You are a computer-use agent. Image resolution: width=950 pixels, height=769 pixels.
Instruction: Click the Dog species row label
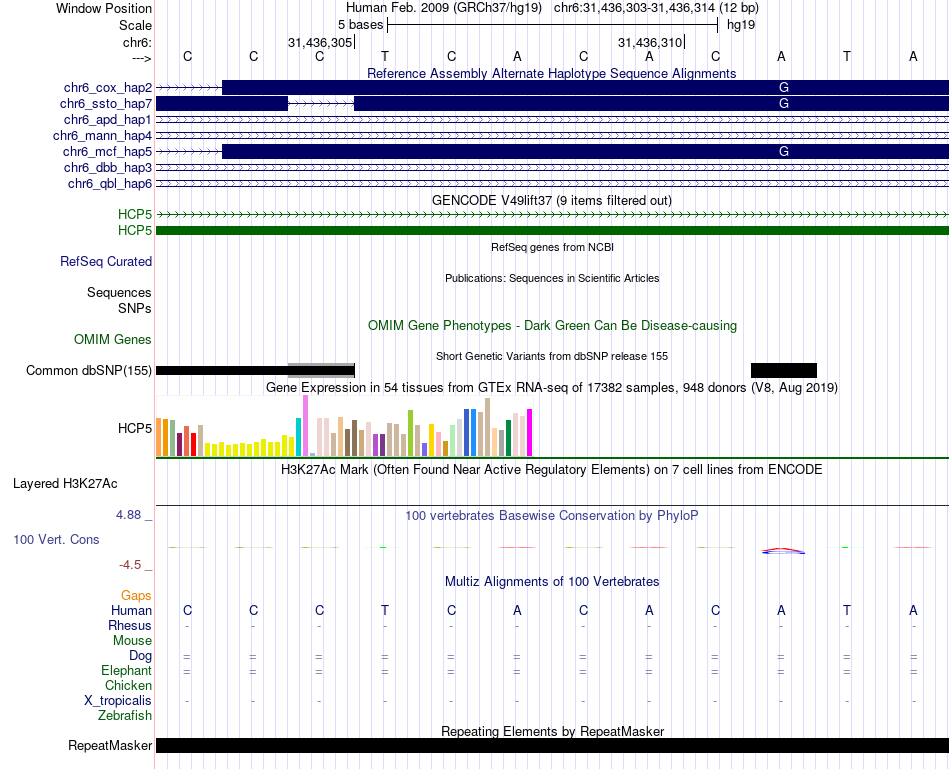click(x=141, y=656)
